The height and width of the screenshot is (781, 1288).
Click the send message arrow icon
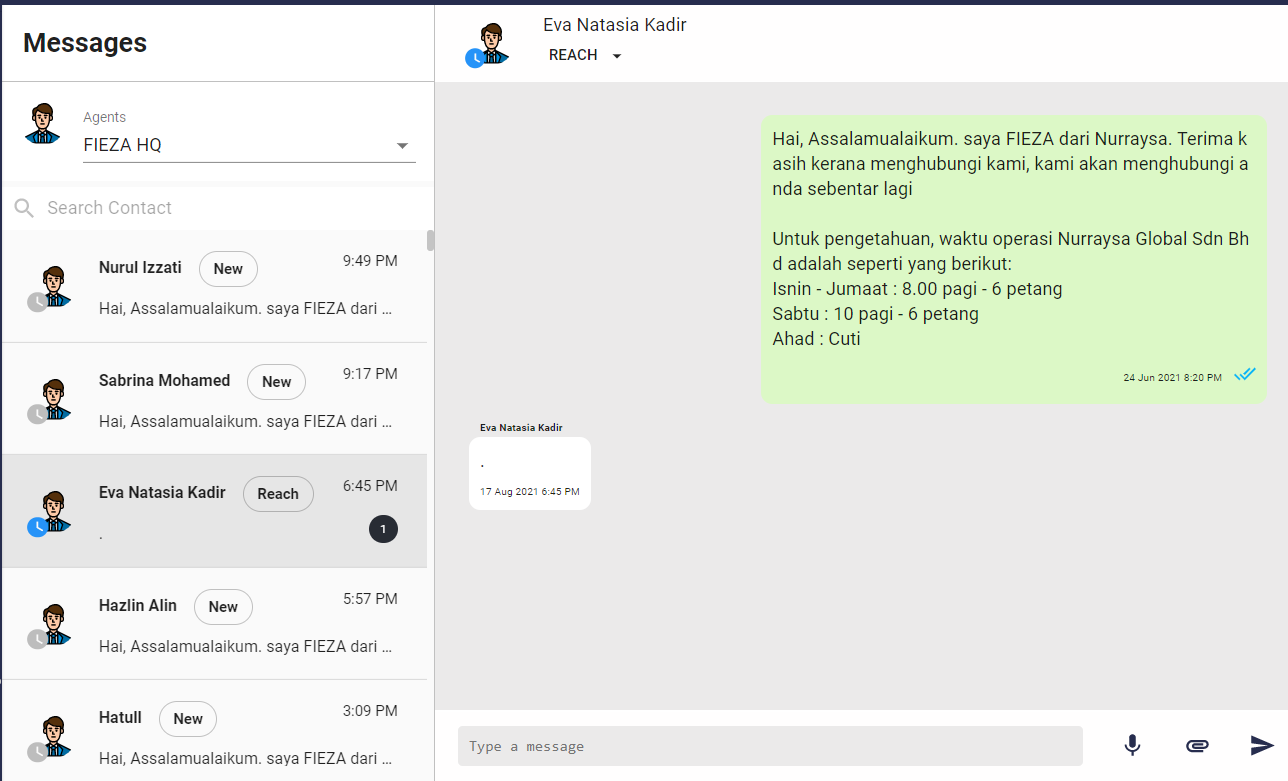click(x=1262, y=745)
